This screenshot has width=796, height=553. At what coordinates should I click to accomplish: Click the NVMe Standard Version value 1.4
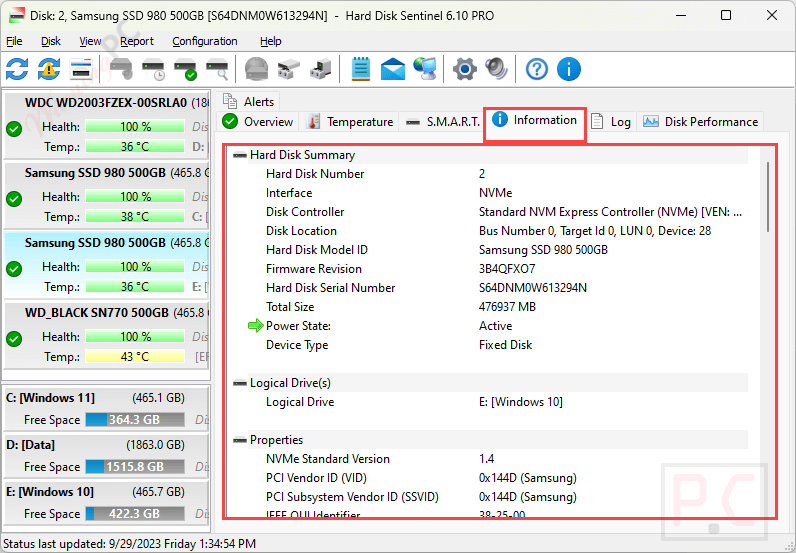click(x=486, y=459)
